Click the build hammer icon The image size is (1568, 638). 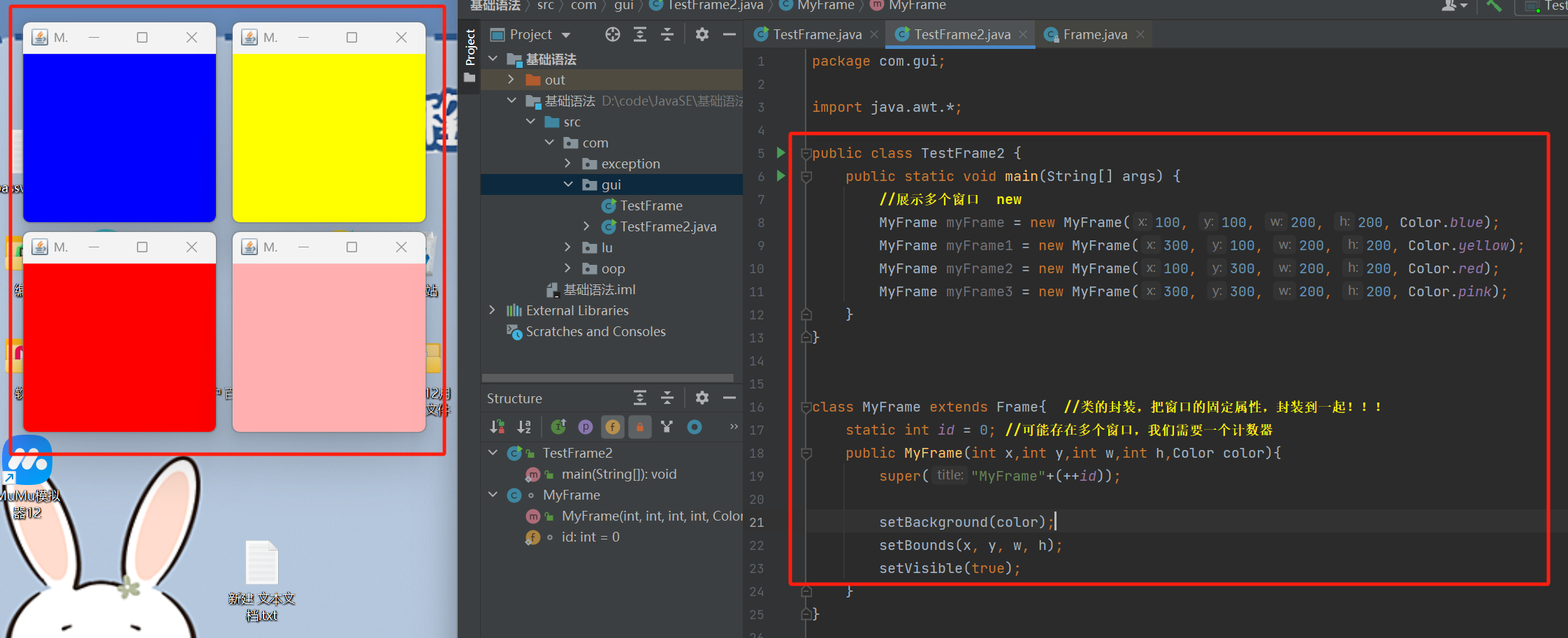[x=1494, y=6]
